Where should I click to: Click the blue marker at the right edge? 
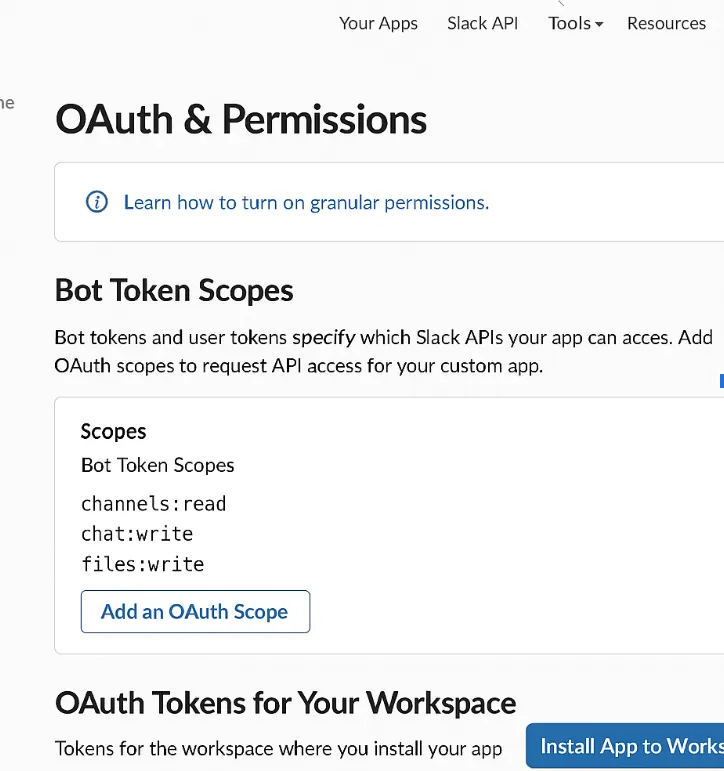click(x=722, y=381)
